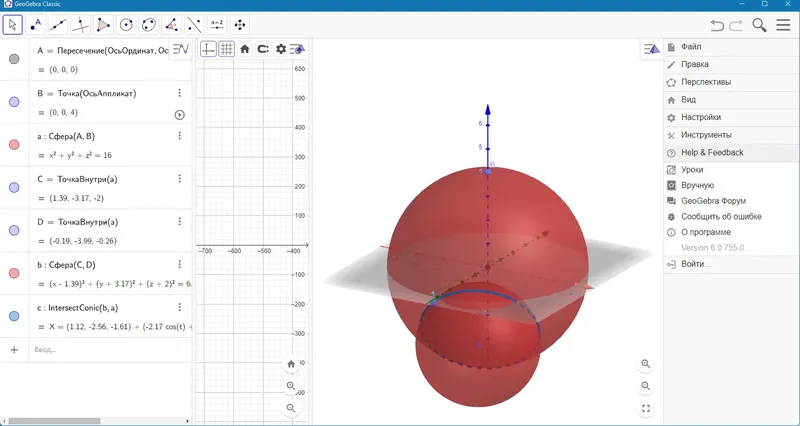Click Войти… to sign in

click(732, 264)
